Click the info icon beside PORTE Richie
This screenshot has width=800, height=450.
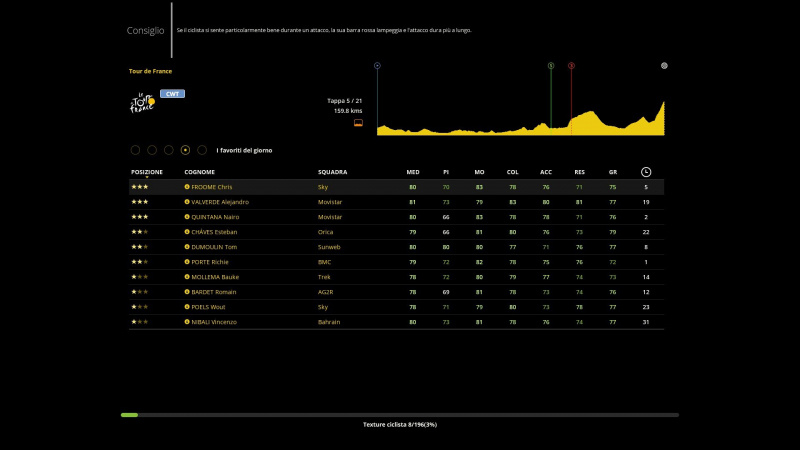(x=187, y=262)
